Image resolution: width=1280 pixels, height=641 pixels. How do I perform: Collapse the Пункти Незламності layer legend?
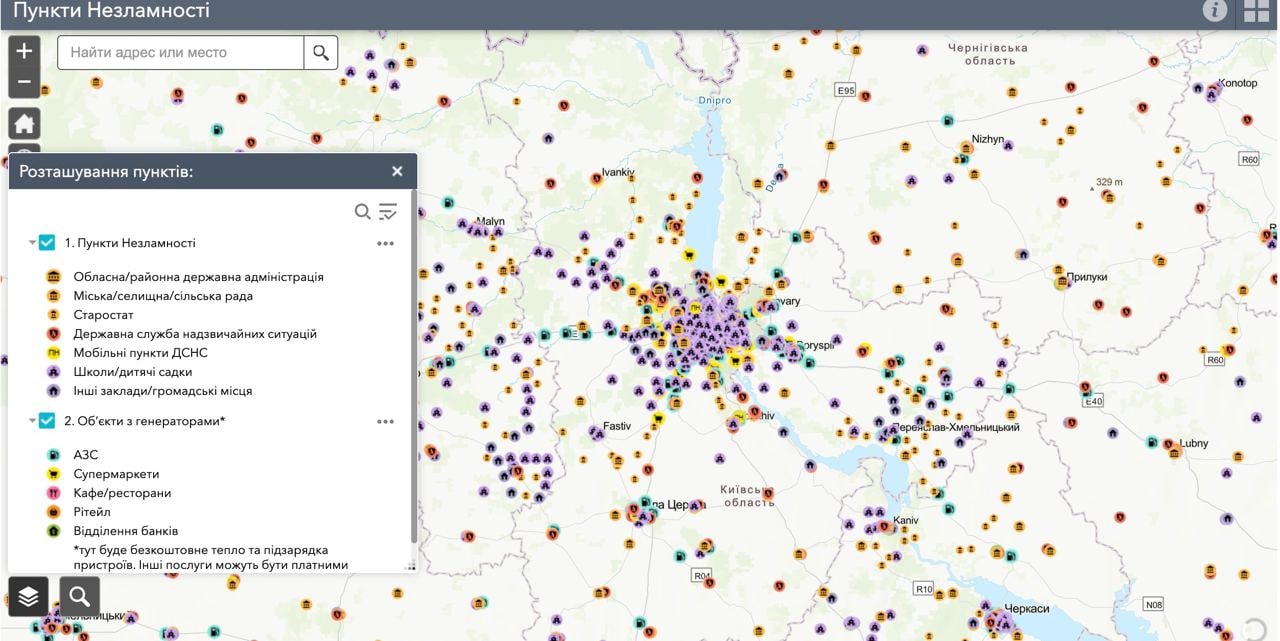32,243
